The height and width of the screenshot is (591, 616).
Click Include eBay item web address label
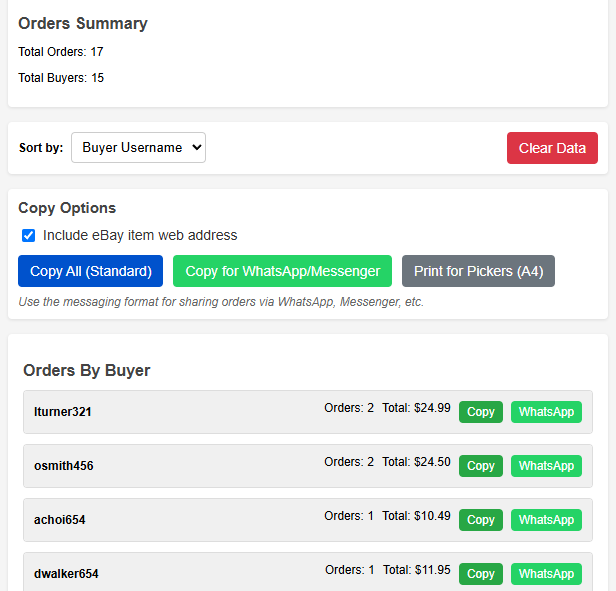tap(140, 235)
